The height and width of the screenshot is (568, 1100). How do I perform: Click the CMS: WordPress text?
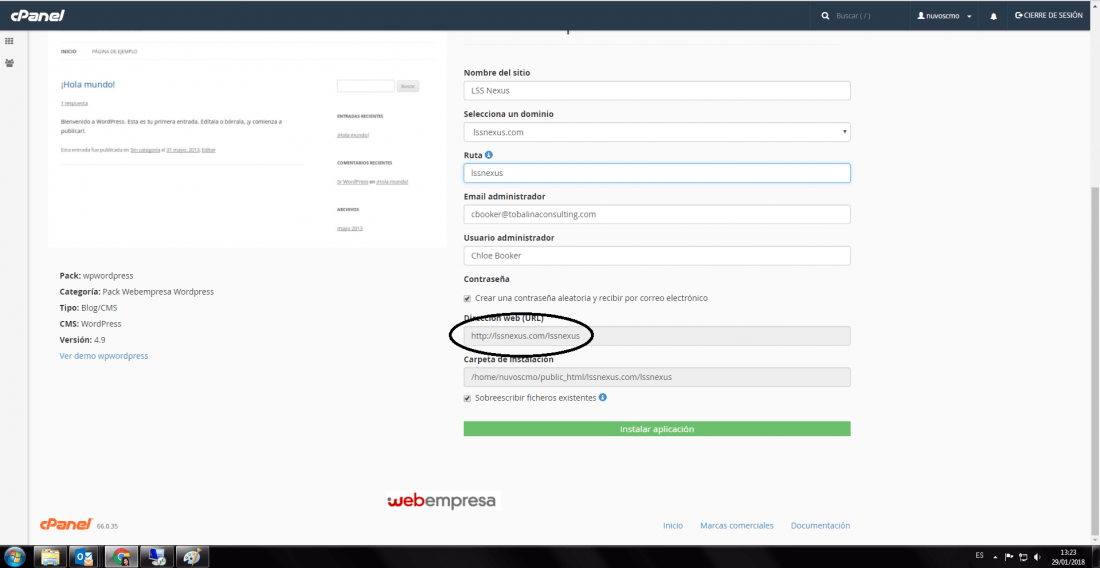[x=90, y=324]
